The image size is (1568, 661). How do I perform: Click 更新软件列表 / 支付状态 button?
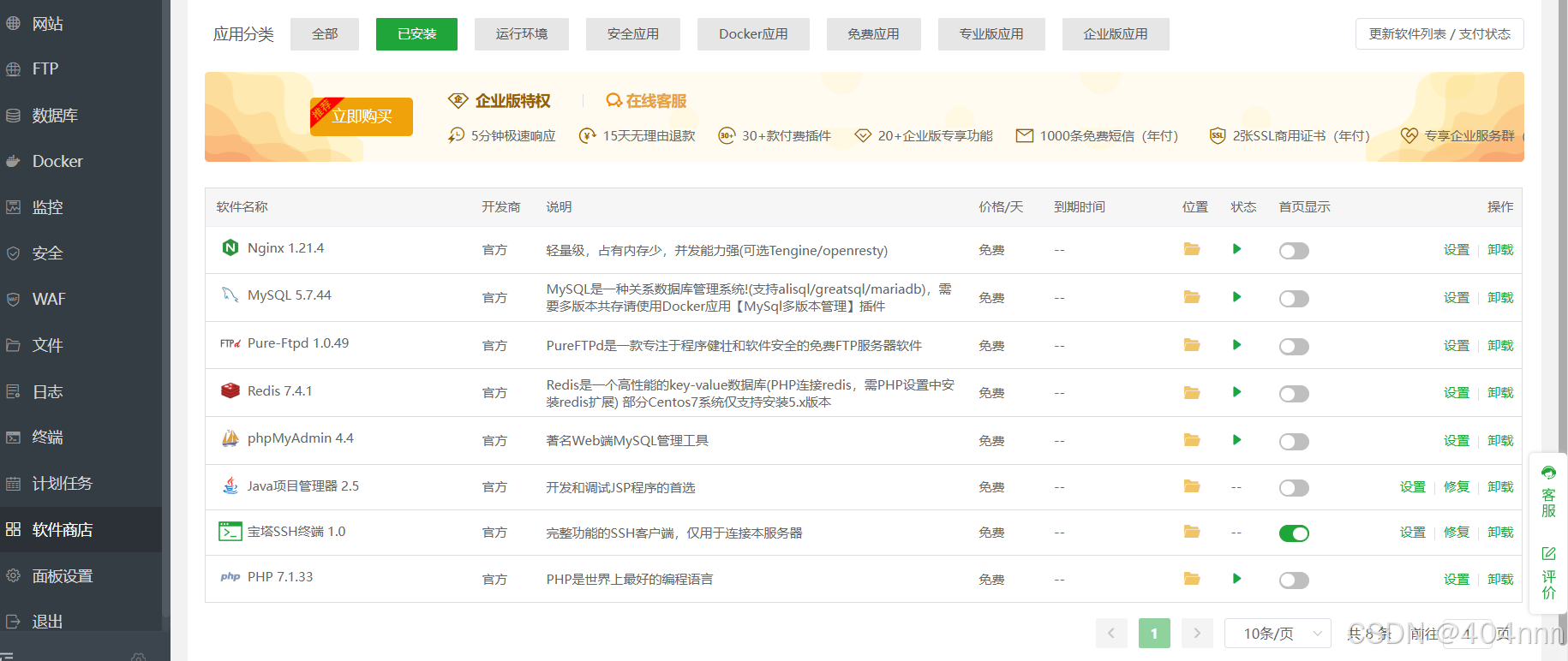click(1439, 34)
